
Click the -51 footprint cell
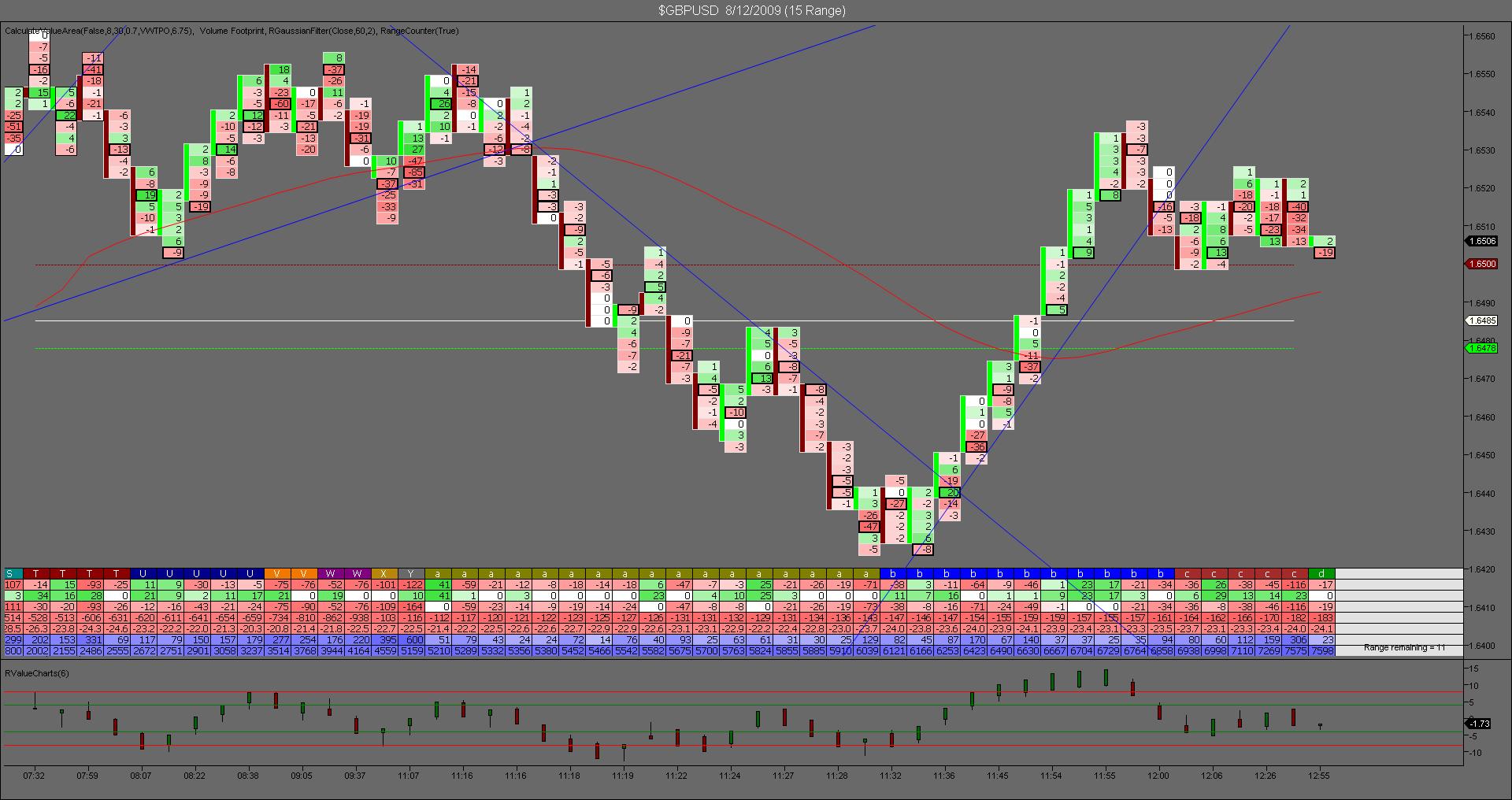(13, 127)
